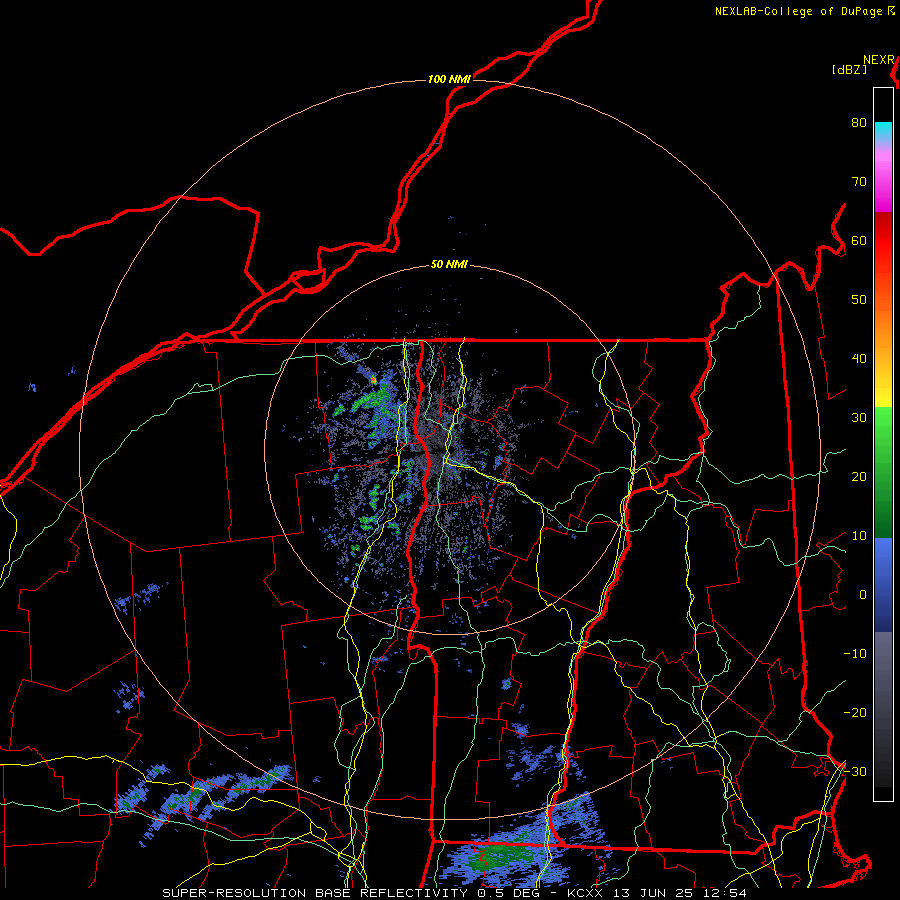Click the 100 NMI range ring label

tap(449, 79)
